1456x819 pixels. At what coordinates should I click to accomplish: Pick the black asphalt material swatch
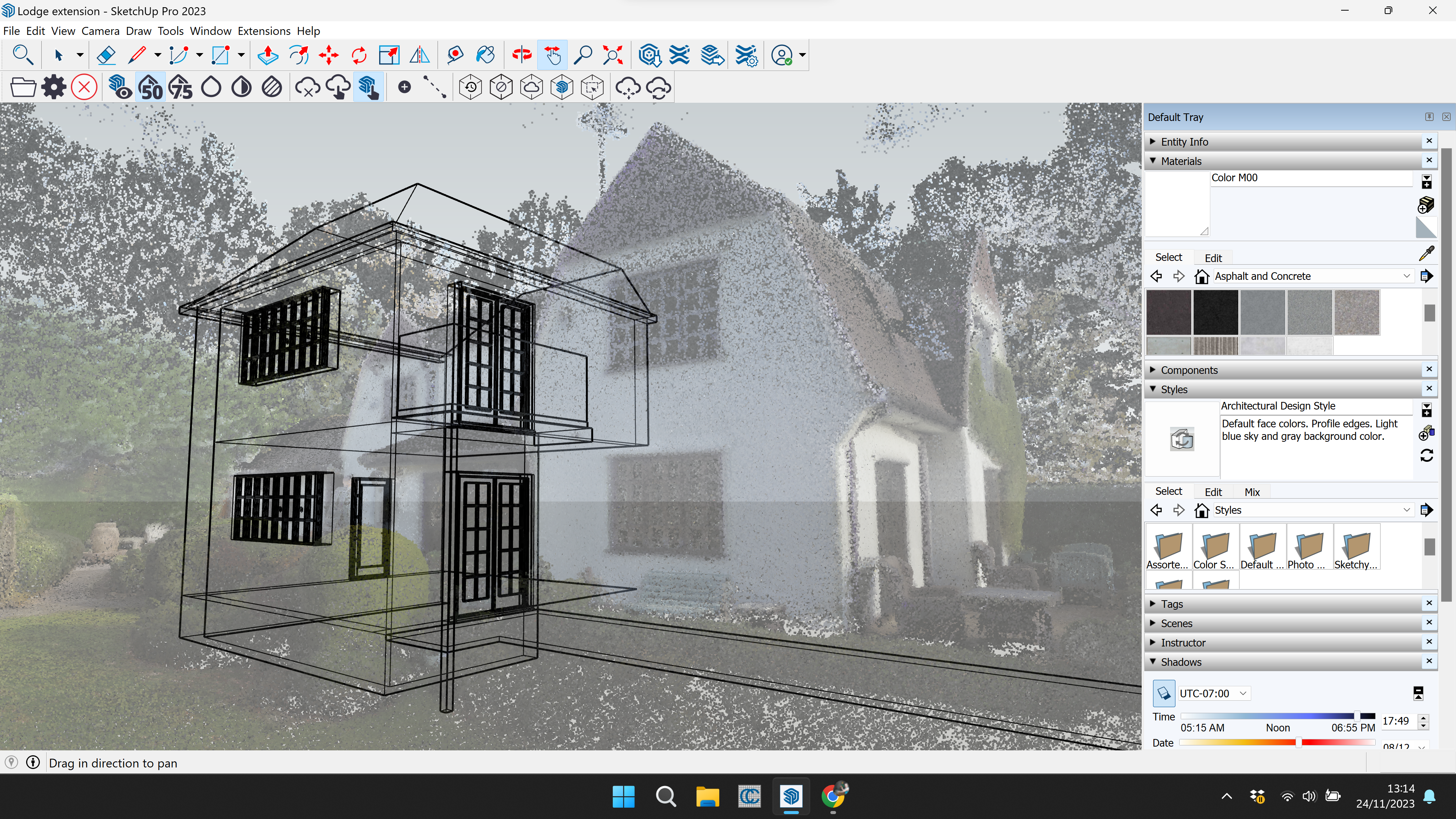(1215, 312)
